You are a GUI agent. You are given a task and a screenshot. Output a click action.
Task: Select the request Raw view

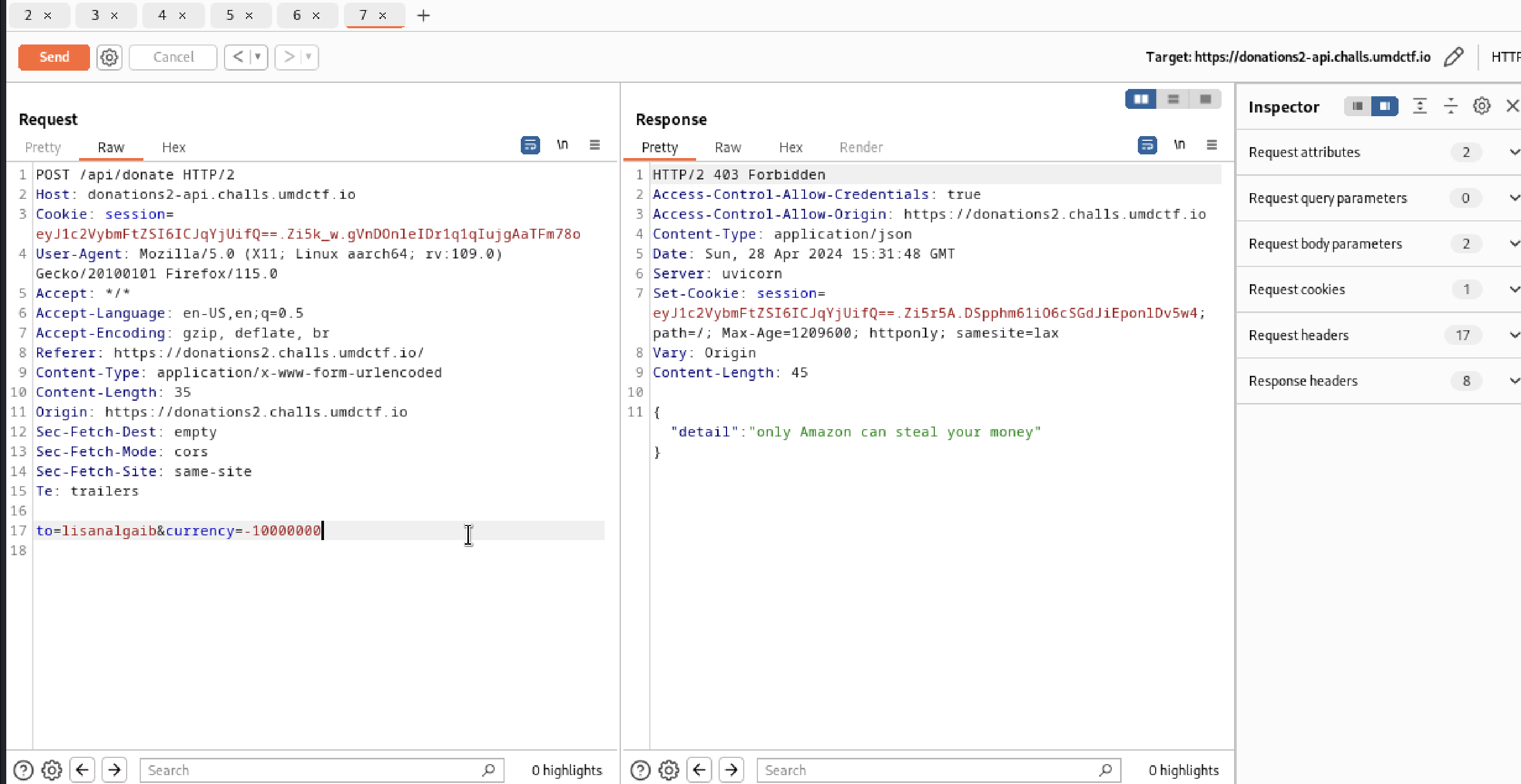tap(111, 147)
